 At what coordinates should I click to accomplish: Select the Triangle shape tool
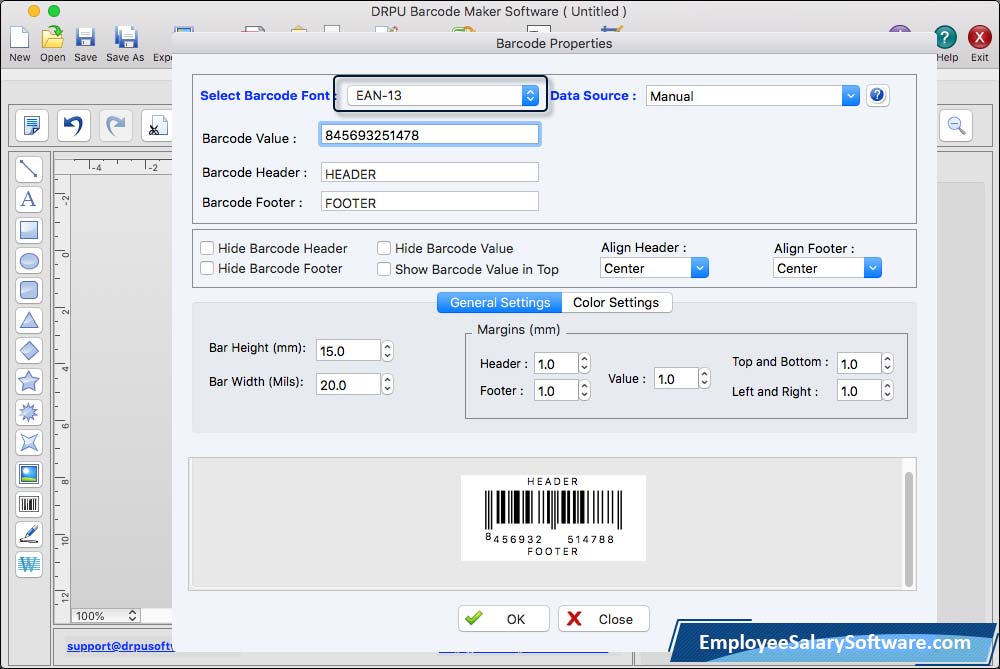pos(29,320)
